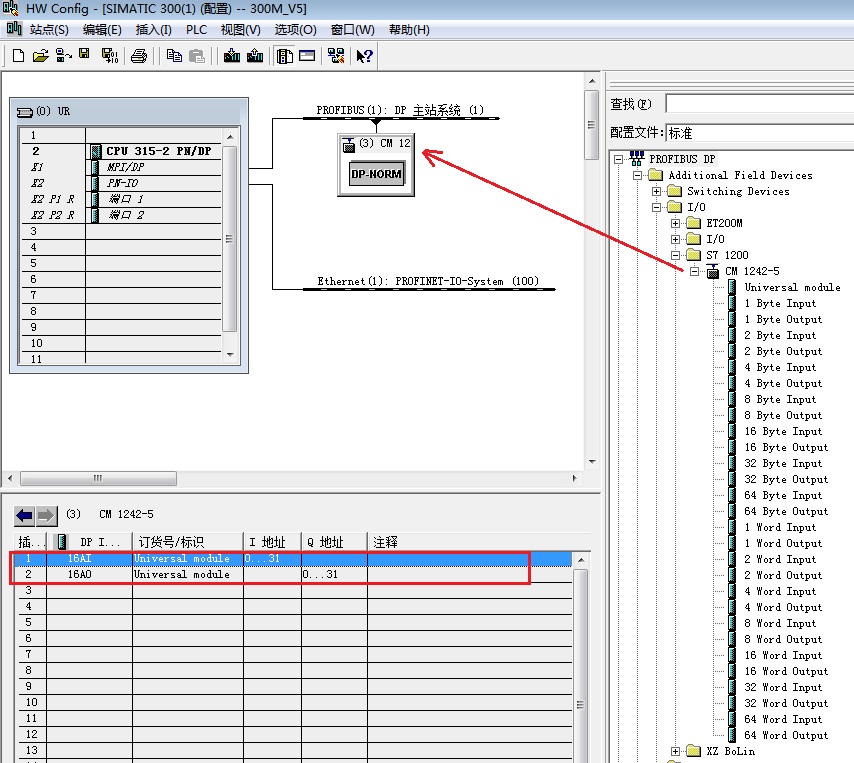This screenshot has height=763, width=854.
Task: Open the 视图(V) menu
Action: 241,29
